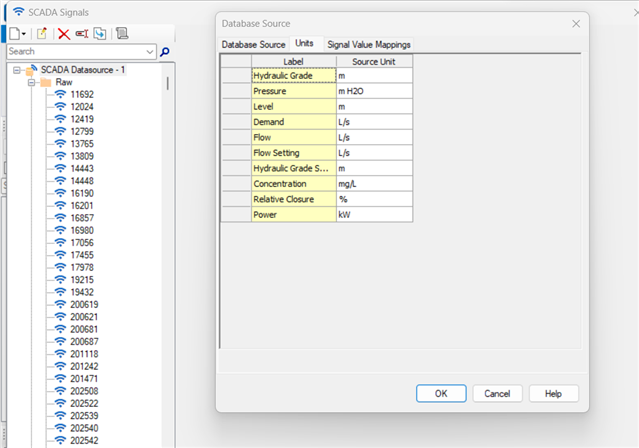The width and height of the screenshot is (639, 448).
Task: Click the Help button
Action: pyautogui.click(x=553, y=394)
